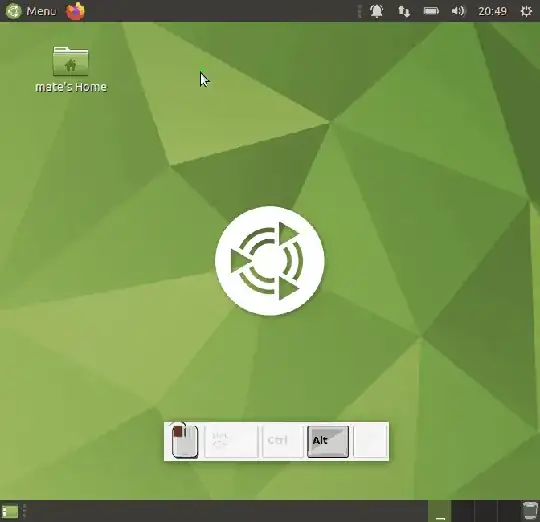The height and width of the screenshot is (522, 540).
Task: Show the calendar from the 20:49 clock
Action: (x=492, y=11)
